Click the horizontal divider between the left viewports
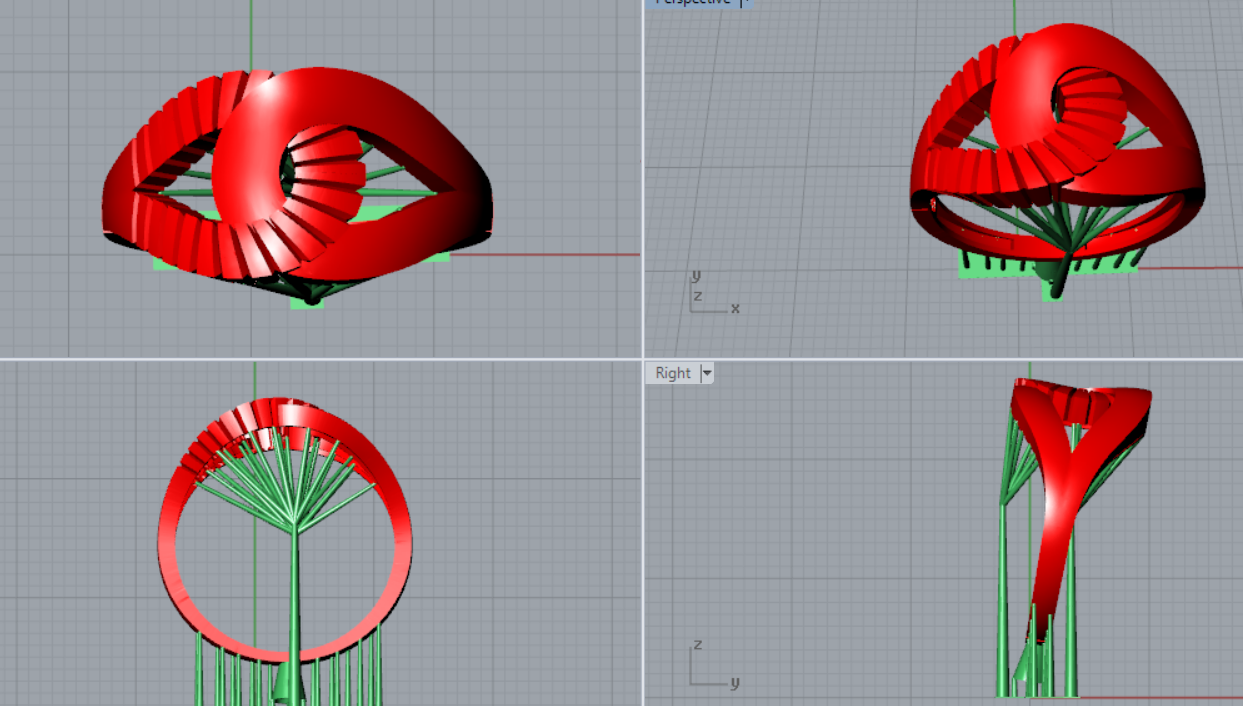This screenshot has width=1243, height=706. click(x=320, y=359)
